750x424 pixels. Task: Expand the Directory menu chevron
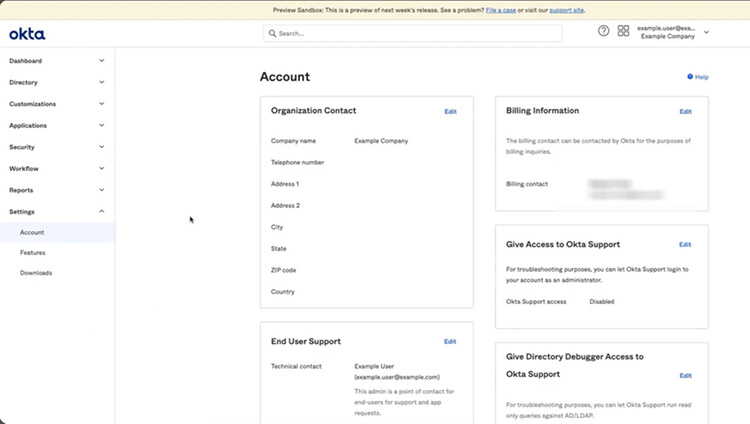[x=101, y=82]
